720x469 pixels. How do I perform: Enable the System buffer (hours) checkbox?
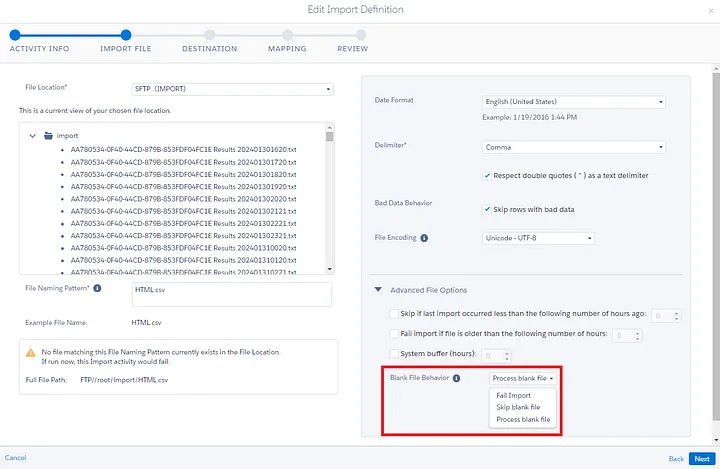(x=394, y=354)
